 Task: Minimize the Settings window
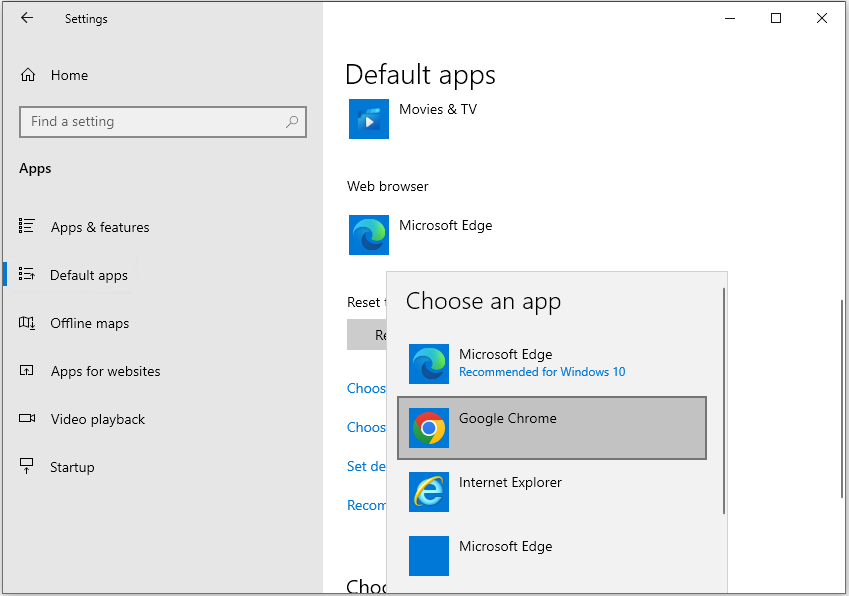[x=730, y=18]
